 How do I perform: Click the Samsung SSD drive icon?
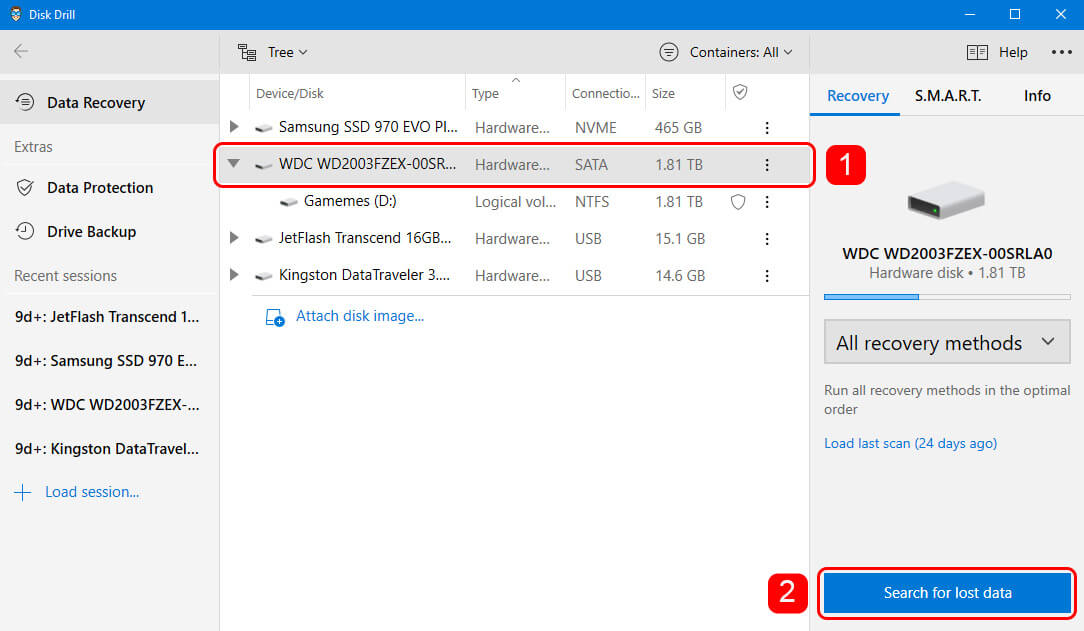[x=263, y=128]
